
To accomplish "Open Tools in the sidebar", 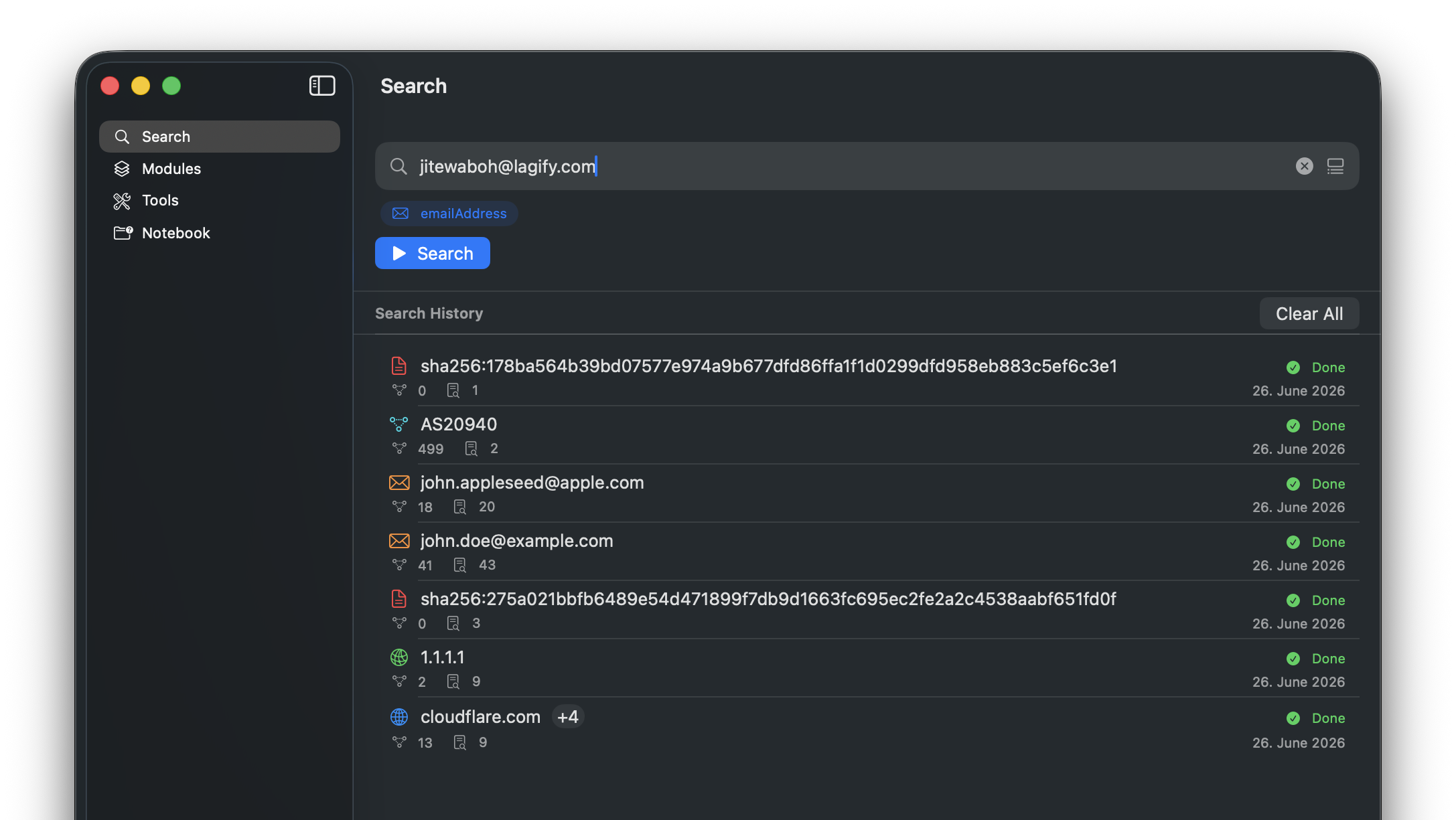I will (219, 200).
